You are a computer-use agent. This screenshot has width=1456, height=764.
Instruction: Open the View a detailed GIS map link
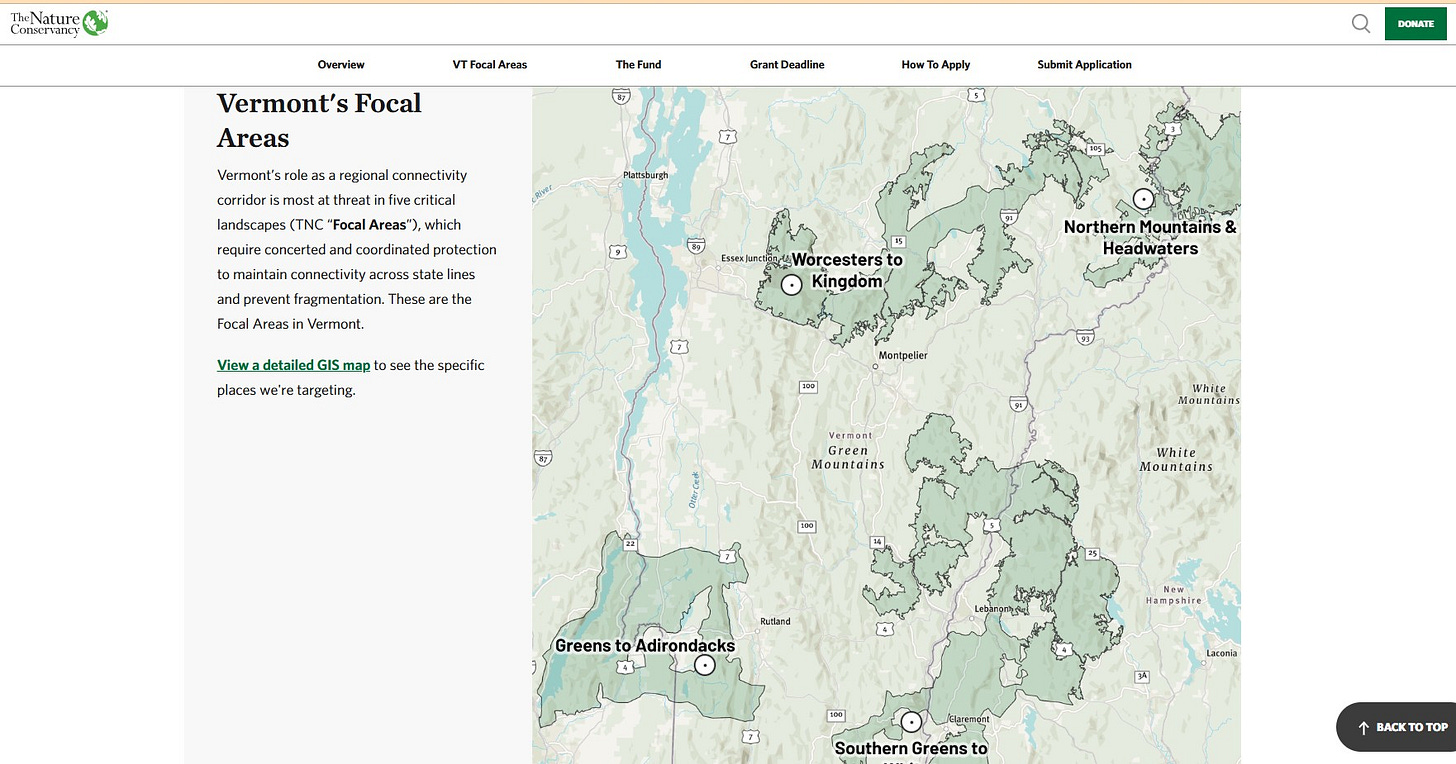(294, 366)
